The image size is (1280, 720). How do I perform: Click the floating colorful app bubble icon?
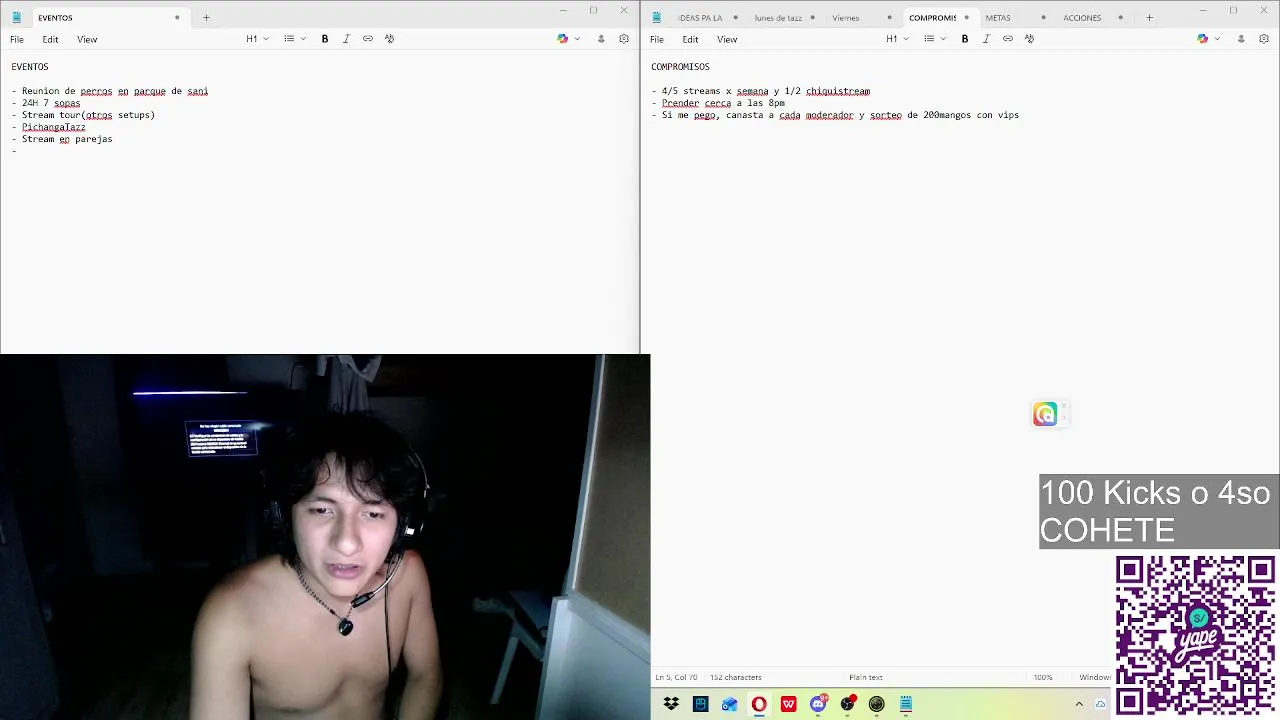1045,414
